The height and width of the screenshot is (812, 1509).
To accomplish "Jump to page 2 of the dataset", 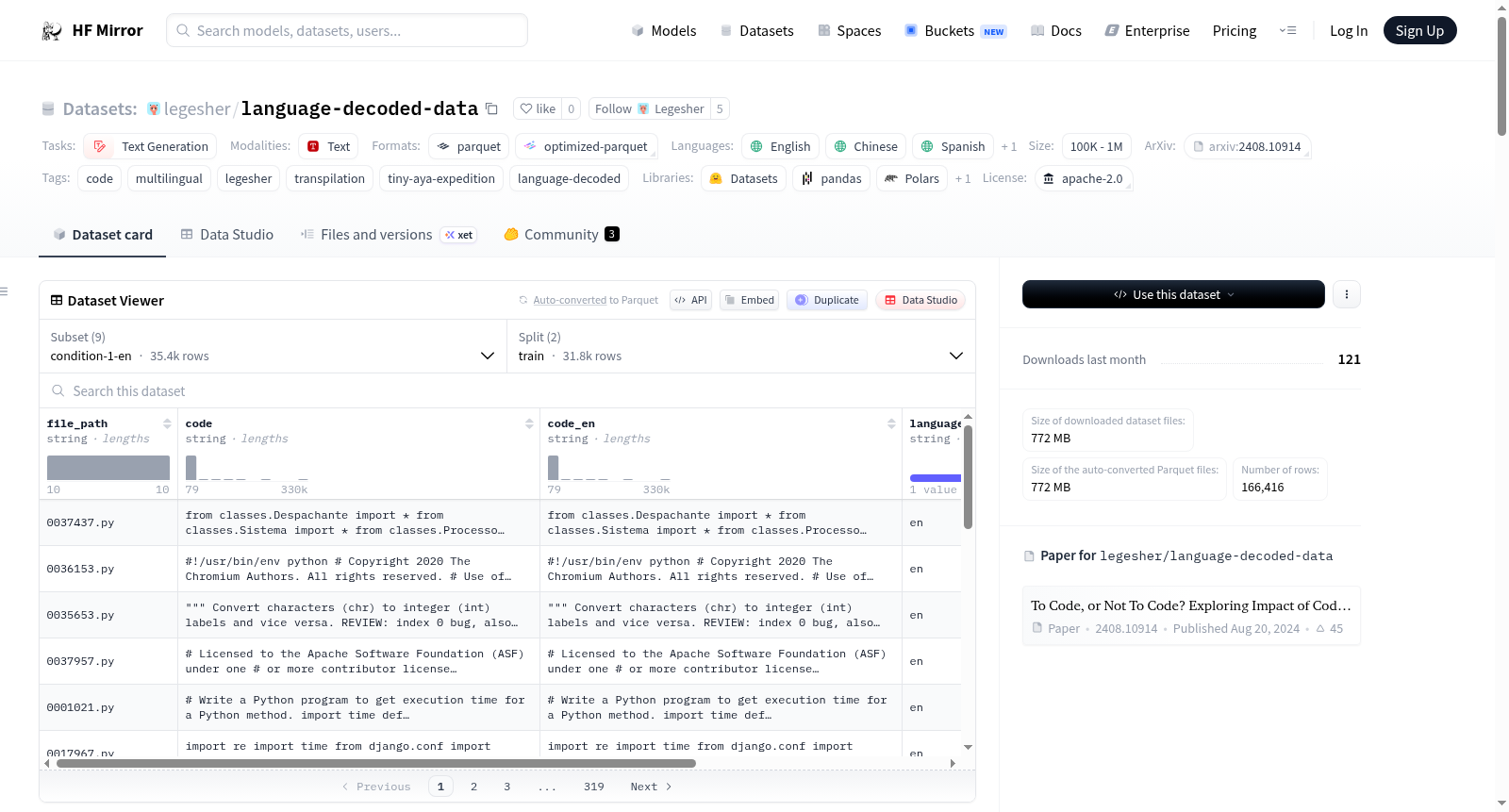I will click(473, 787).
